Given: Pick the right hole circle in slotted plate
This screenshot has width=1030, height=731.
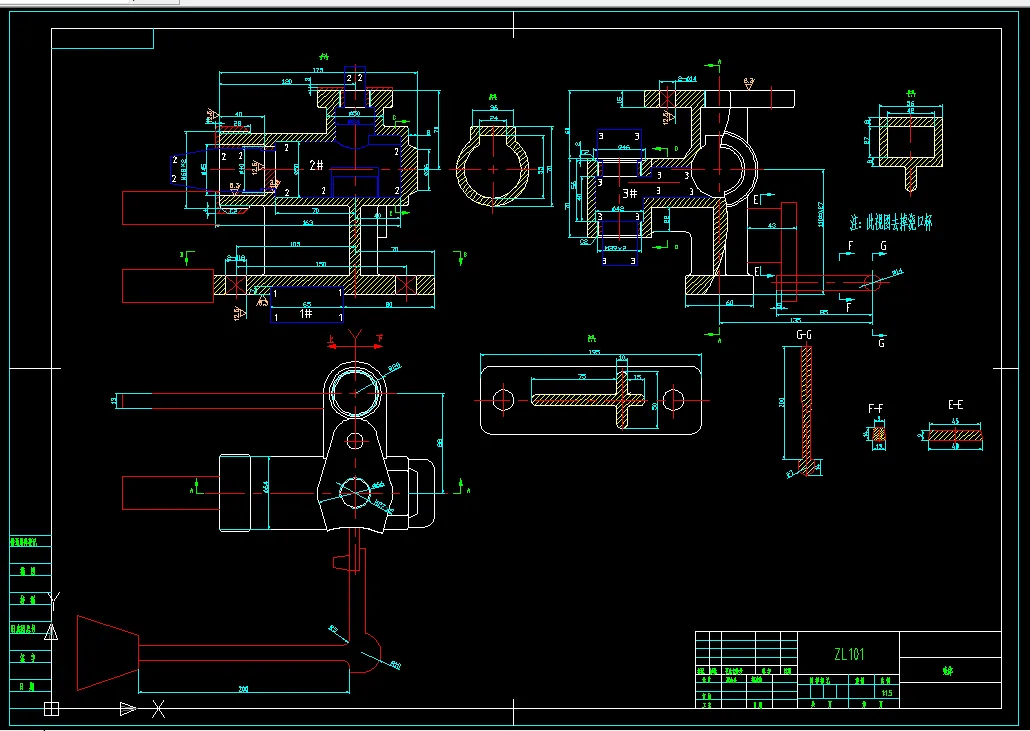Looking at the screenshot, I should pyautogui.click(x=673, y=400).
